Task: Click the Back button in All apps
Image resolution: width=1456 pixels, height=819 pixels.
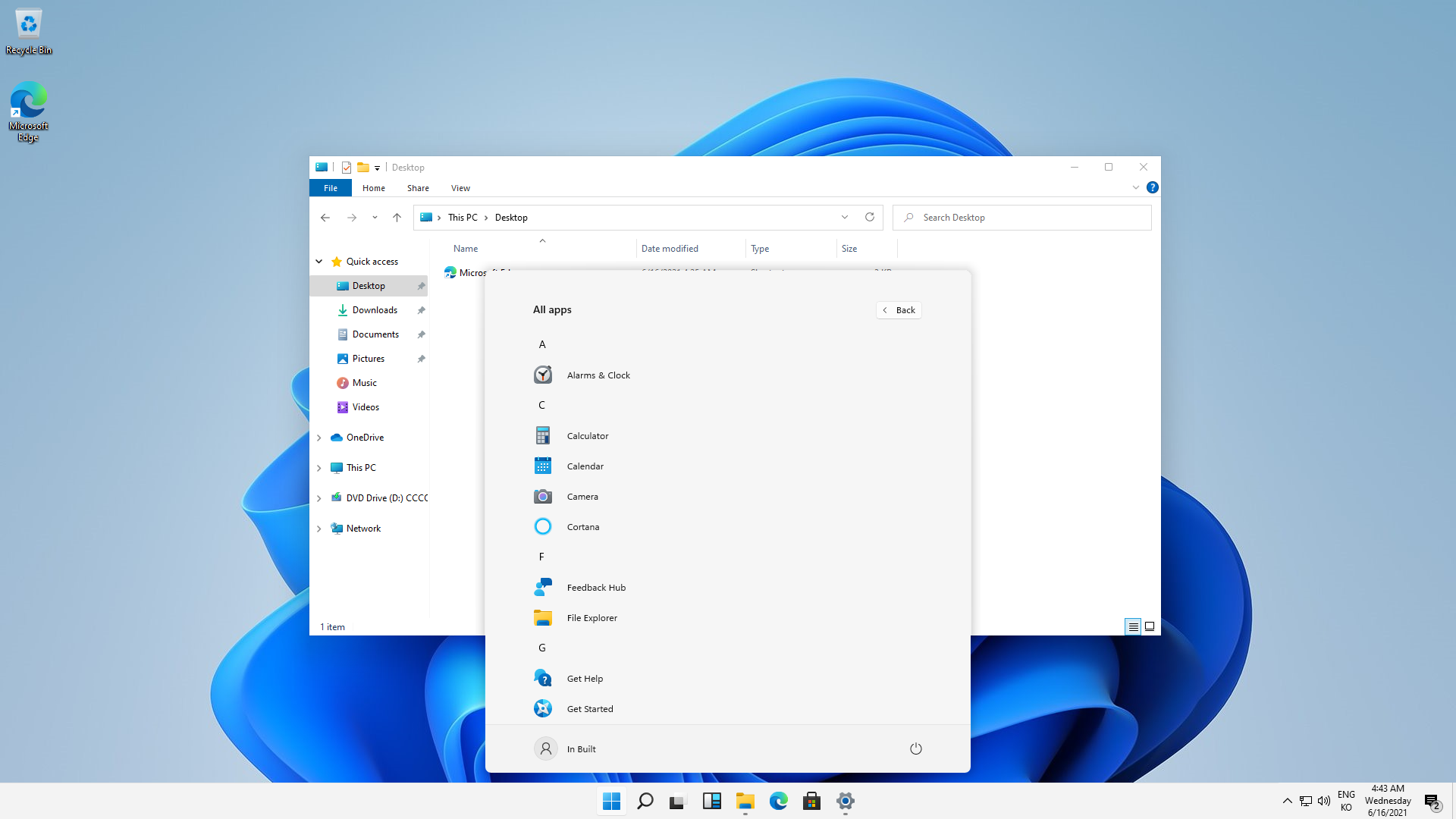Action: click(x=899, y=310)
